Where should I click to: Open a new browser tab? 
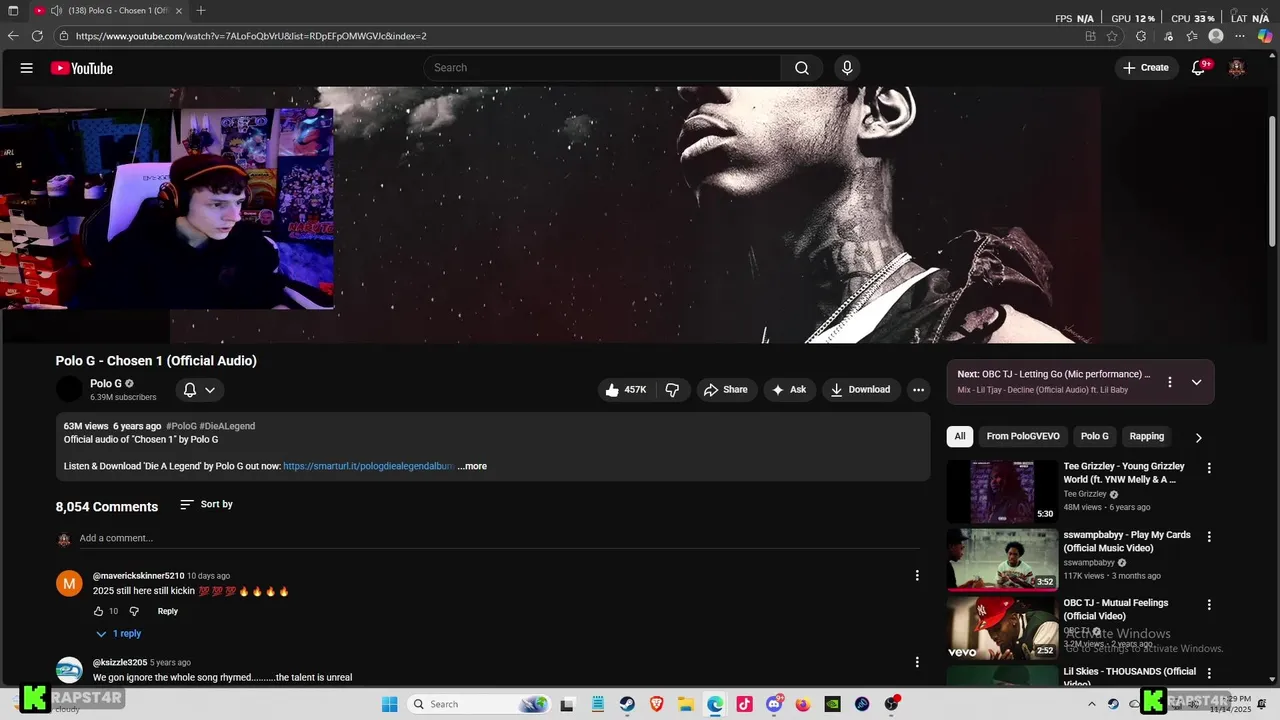tap(201, 11)
